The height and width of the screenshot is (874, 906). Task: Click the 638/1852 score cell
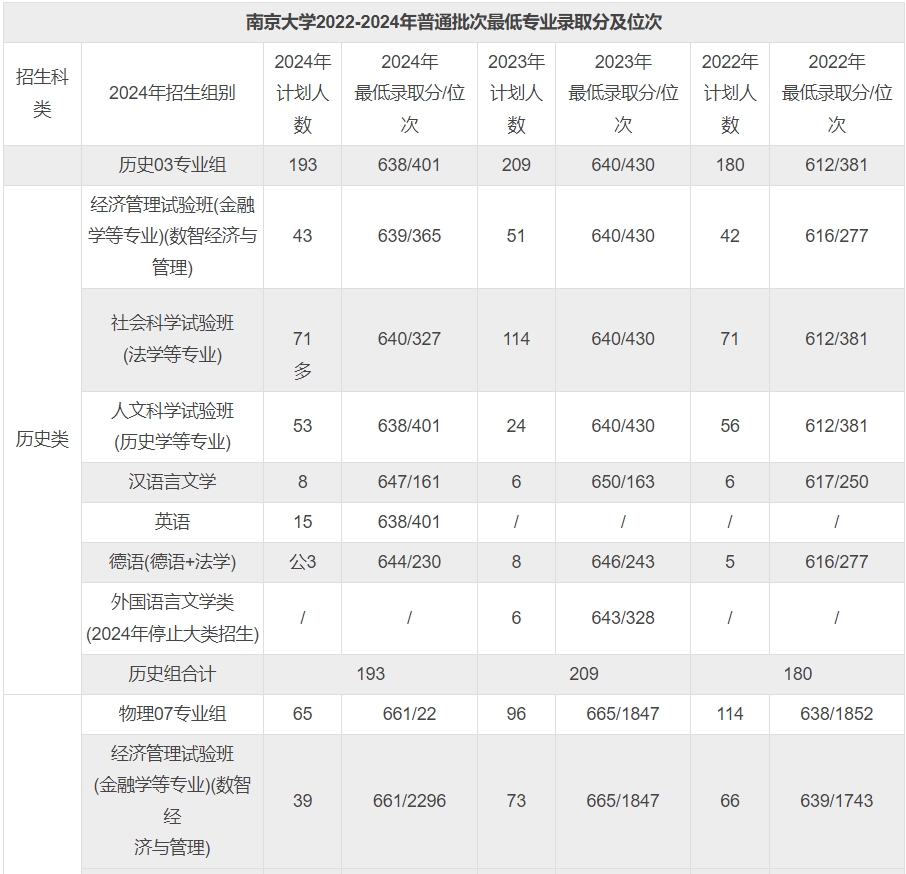tap(837, 714)
